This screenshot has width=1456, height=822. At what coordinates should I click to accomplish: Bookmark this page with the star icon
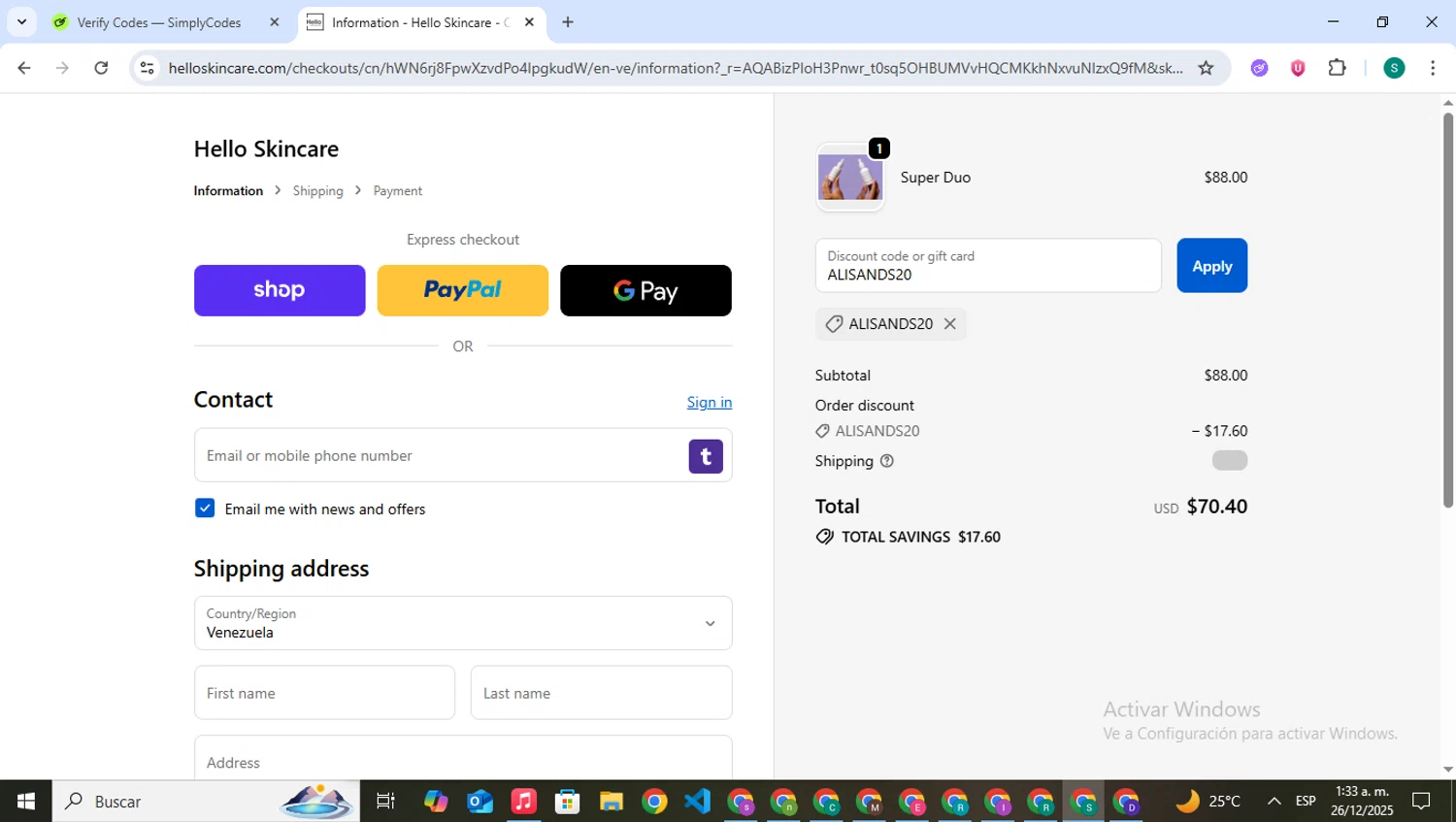click(1206, 68)
